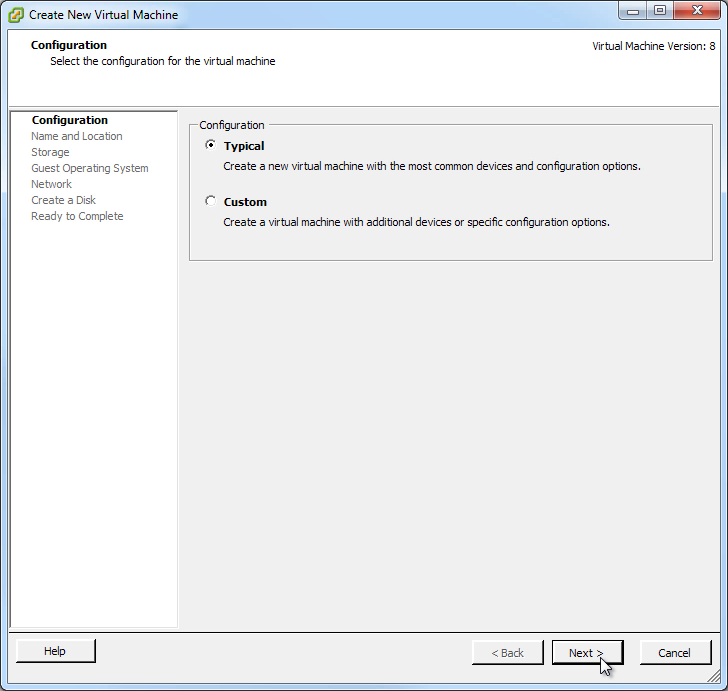Open Guest Operating System step
Image resolution: width=728 pixels, height=691 pixels.
(90, 168)
